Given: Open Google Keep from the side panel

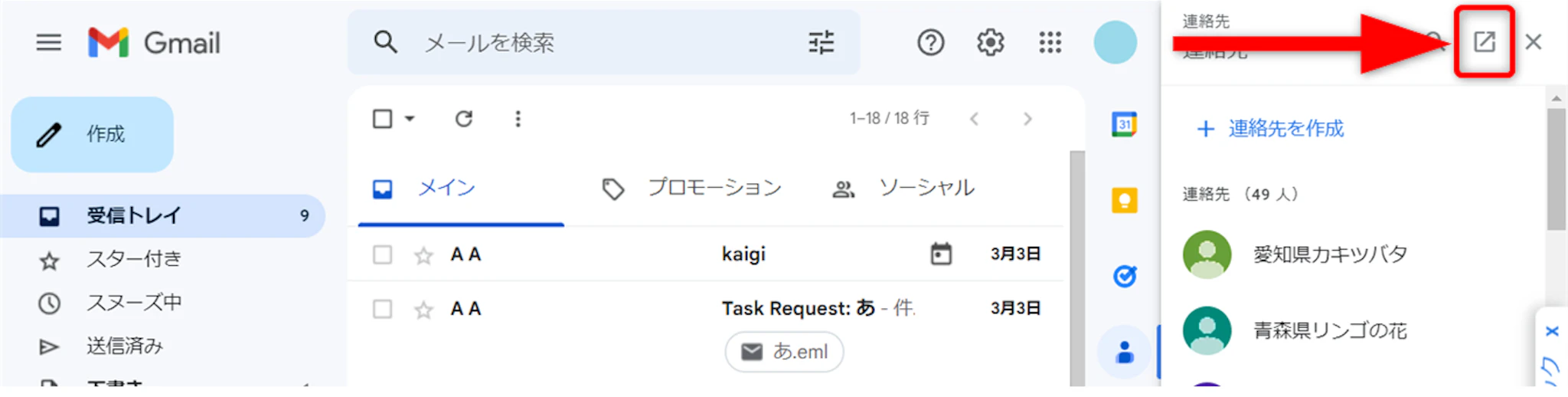Looking at the screenshot, I should point(1124,200).
